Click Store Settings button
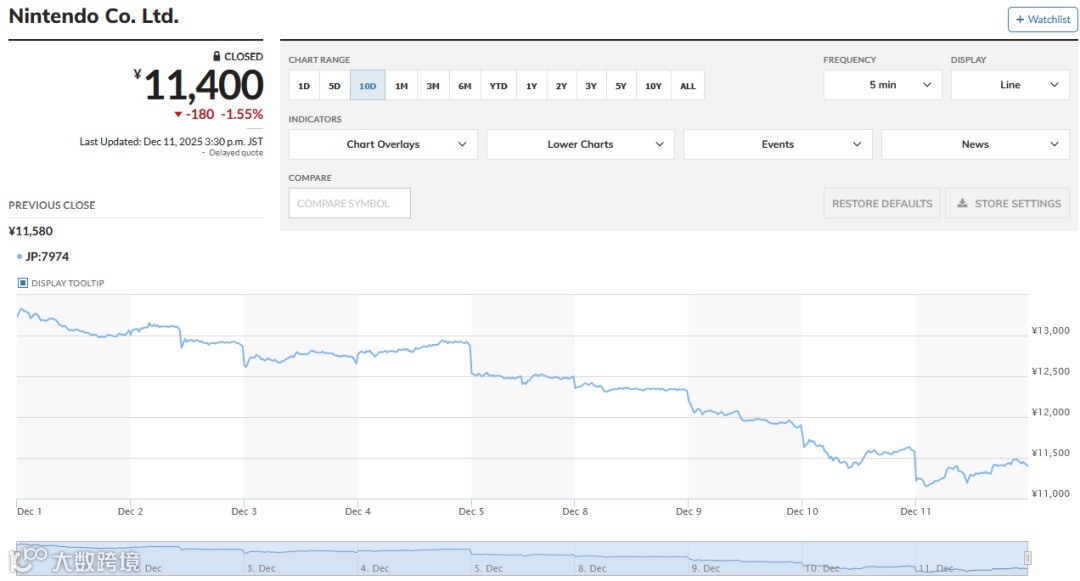This screenshot has width=1080, height=581. pyautogui.click(x=1009, y=203)
